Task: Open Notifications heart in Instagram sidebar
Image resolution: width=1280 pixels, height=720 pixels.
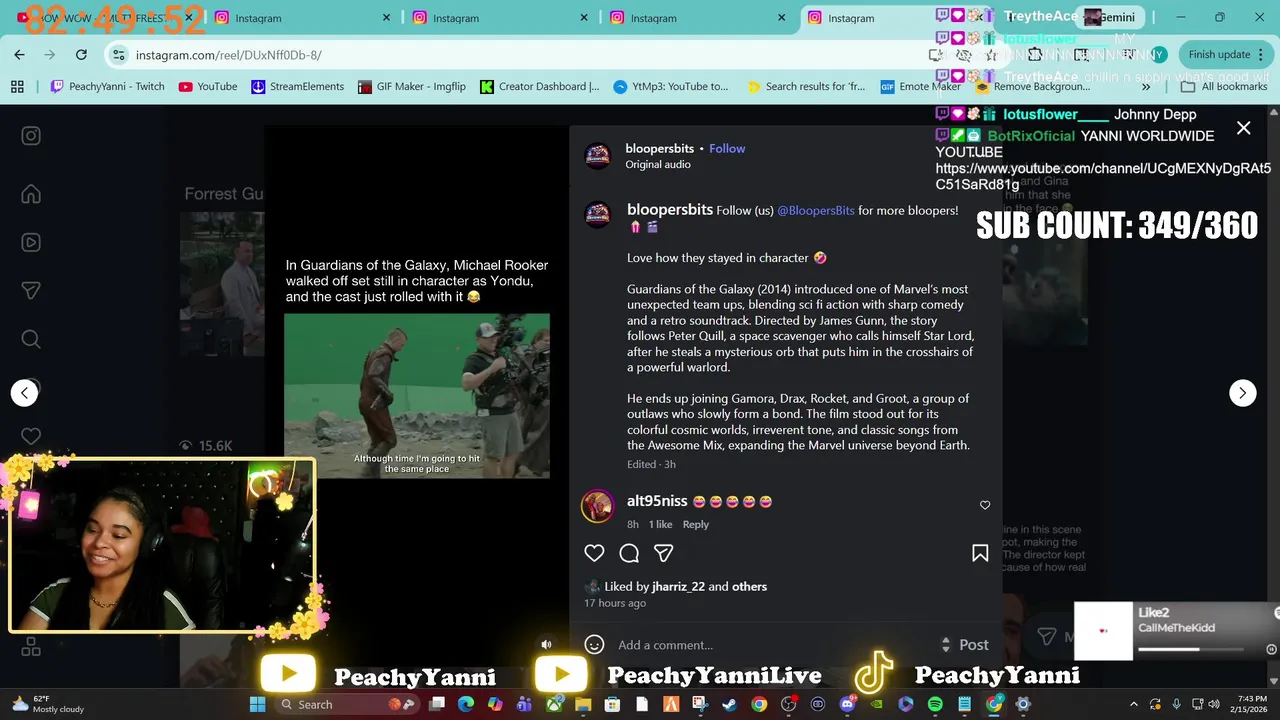Action: 31,436
